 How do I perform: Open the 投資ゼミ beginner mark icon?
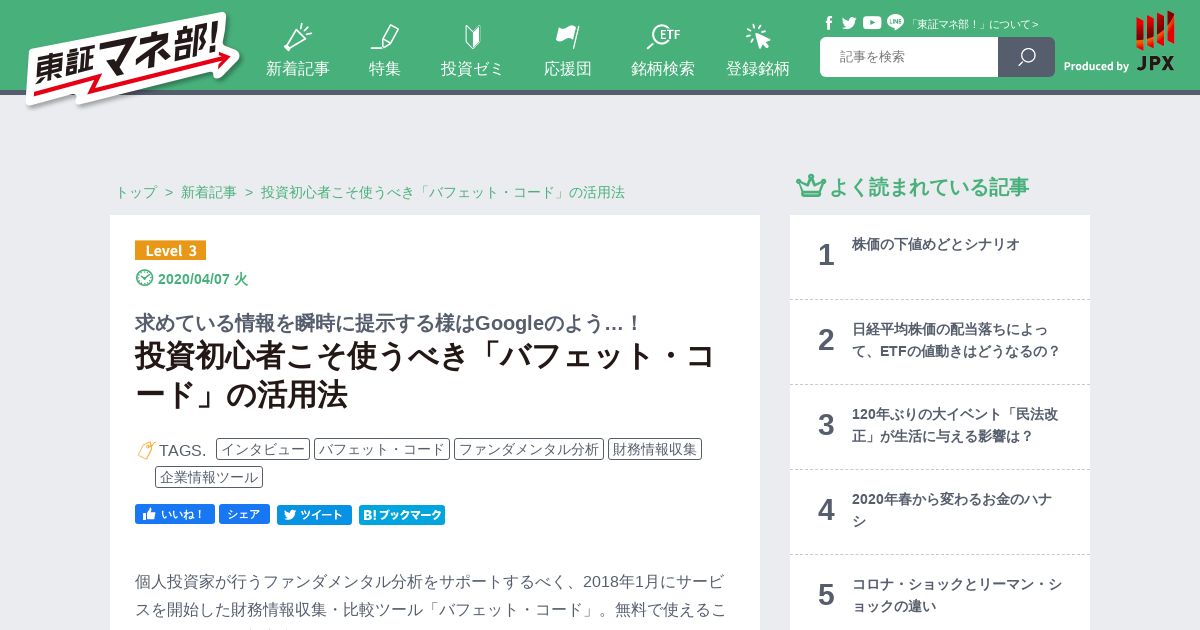[472, 37]
